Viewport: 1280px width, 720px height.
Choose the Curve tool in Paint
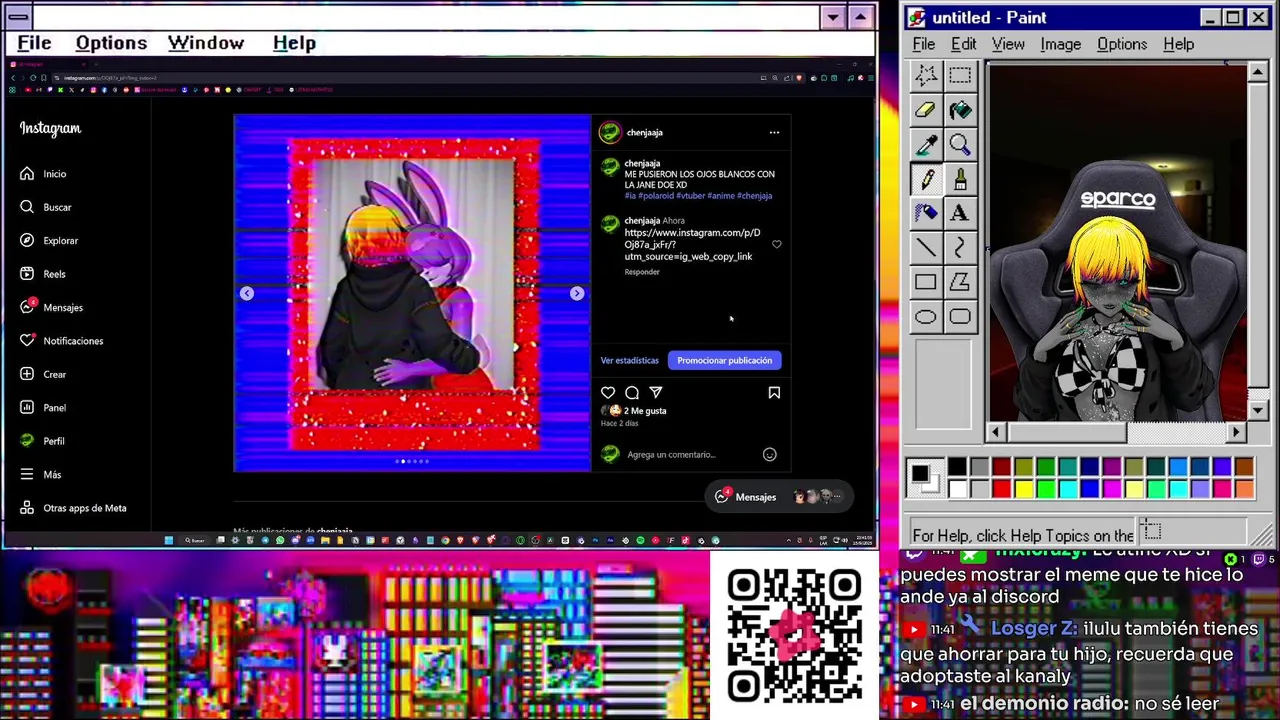click(x=960, y=248)
